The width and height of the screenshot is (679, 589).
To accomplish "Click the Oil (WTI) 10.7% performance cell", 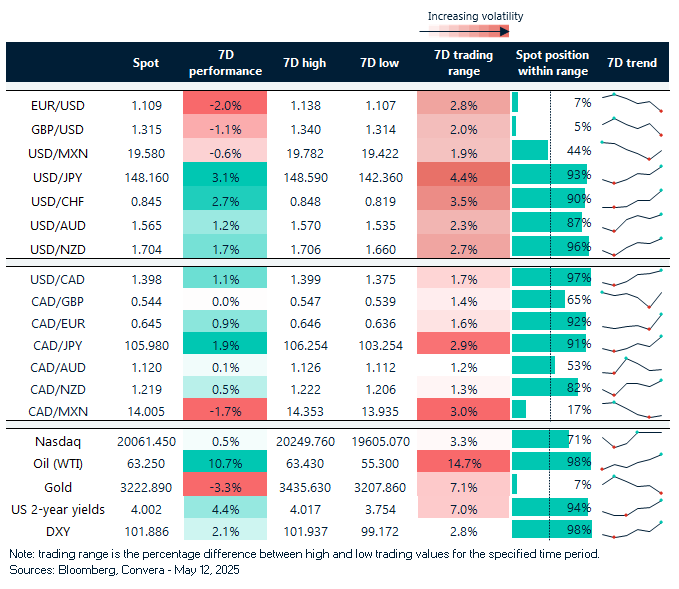I will (225, 461).
